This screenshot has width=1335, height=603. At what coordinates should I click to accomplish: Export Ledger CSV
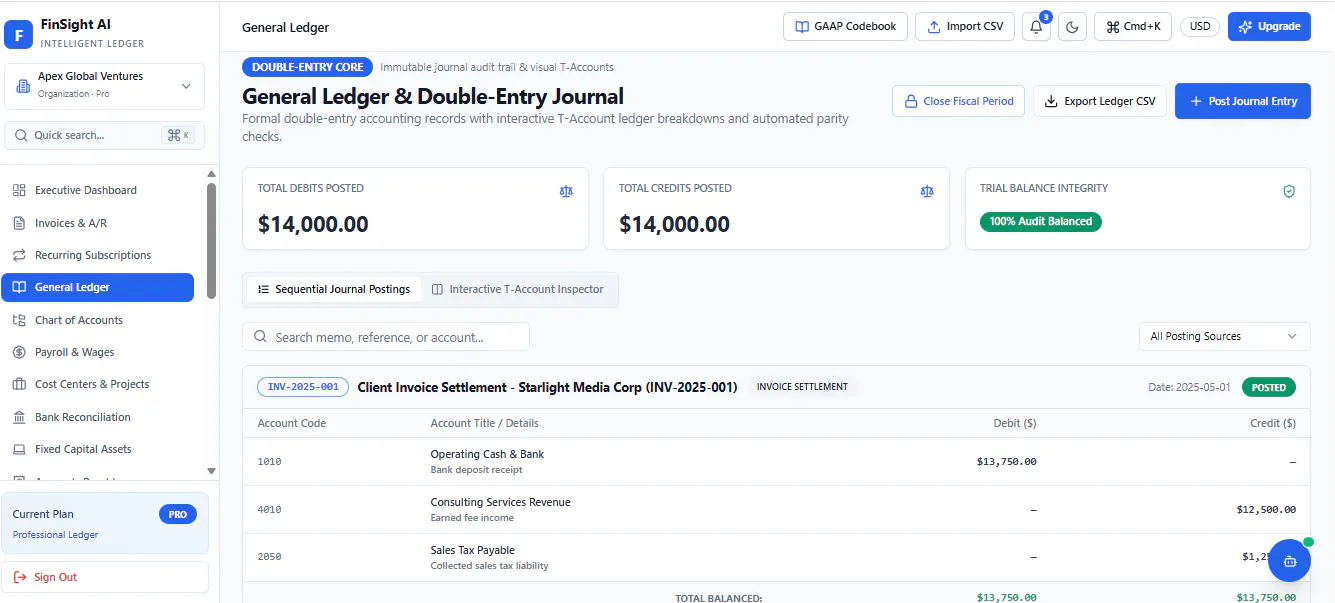point(1099,101)
